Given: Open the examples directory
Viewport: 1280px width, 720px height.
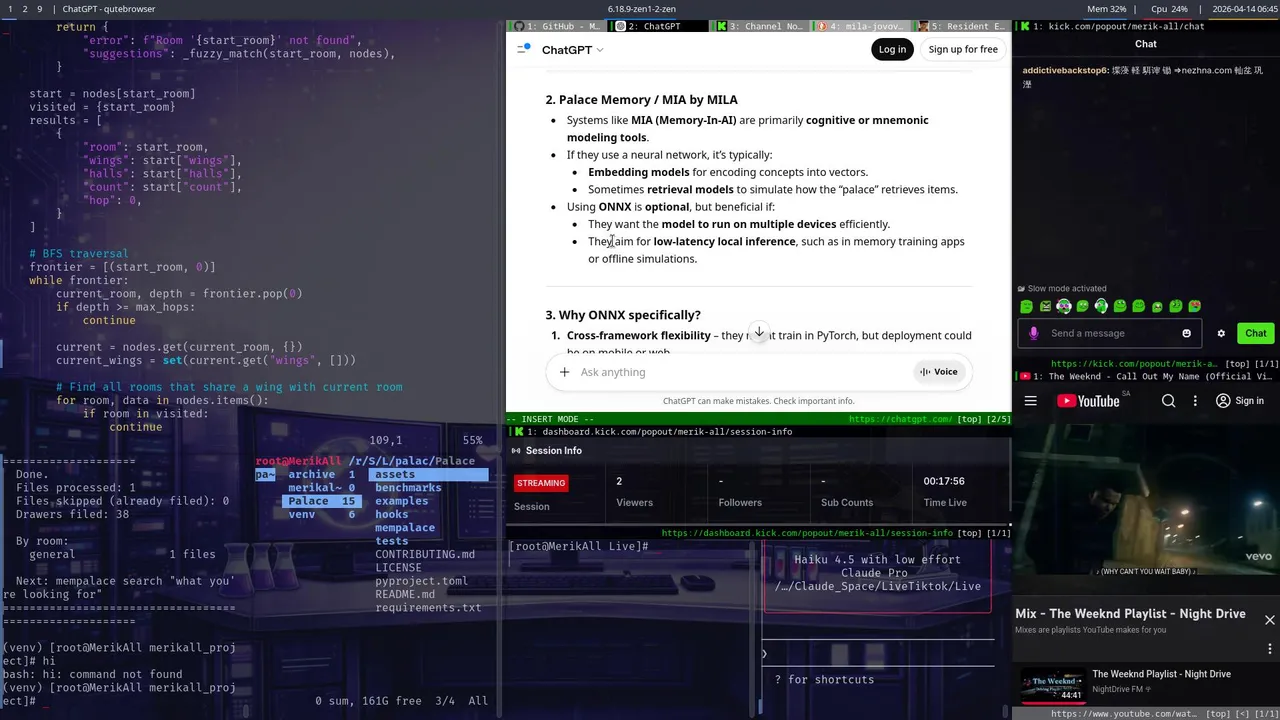Looking at the screenshot, I should coord(401,501).
